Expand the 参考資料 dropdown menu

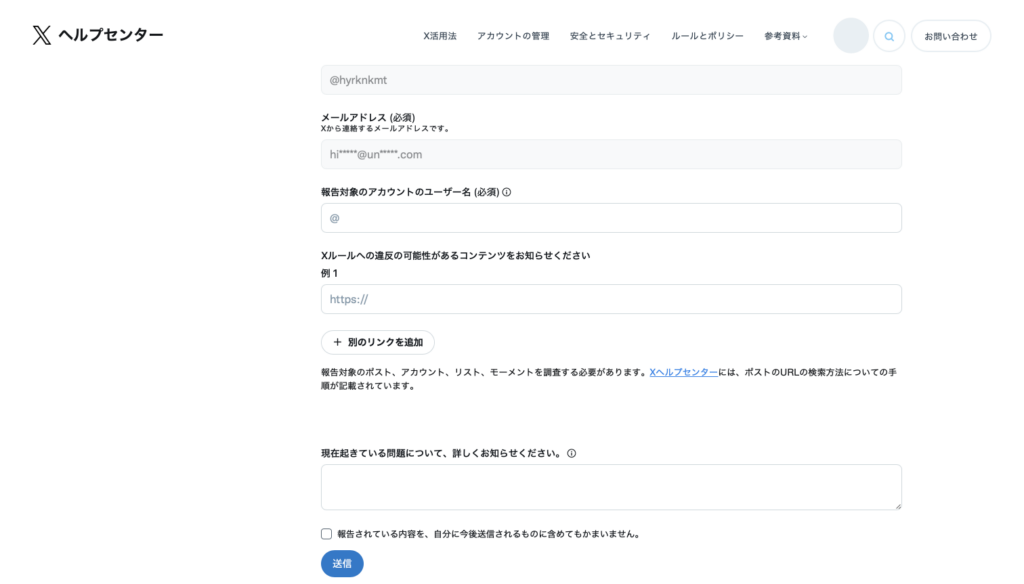785,36
